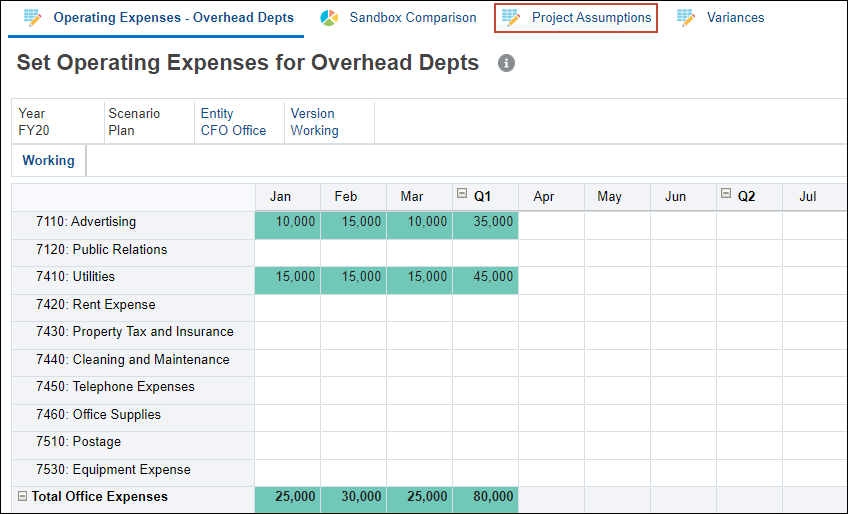
Task: Switch to the Sandbox Comparison tab
Action: tap(412, 18)
